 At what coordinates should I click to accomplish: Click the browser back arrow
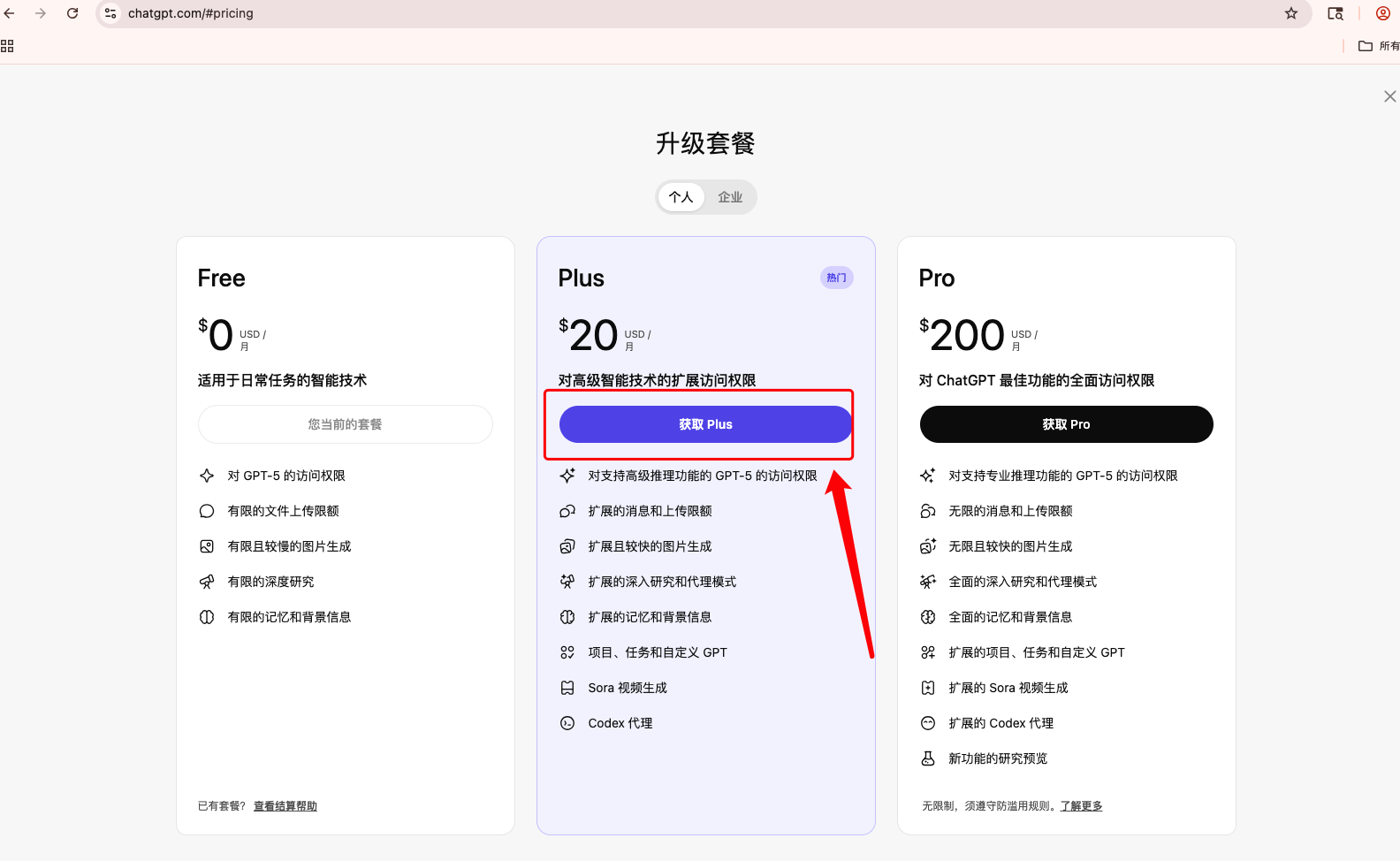(10, 13)
